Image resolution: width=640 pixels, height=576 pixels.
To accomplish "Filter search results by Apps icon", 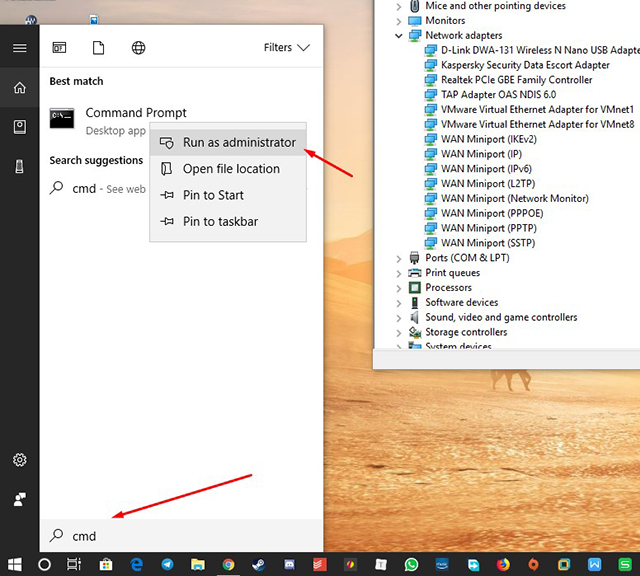I will pyautogui.click(x=60, y=48).
